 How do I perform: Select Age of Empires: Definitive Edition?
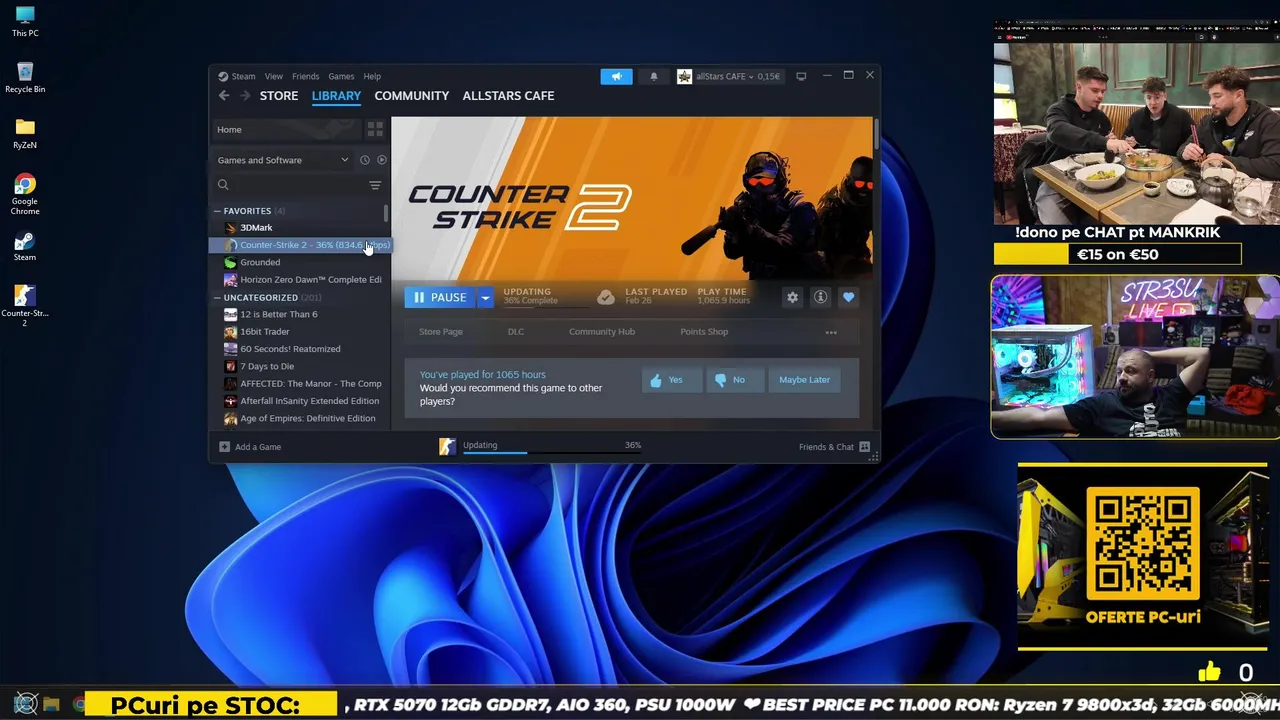click(x=308, y=418)
